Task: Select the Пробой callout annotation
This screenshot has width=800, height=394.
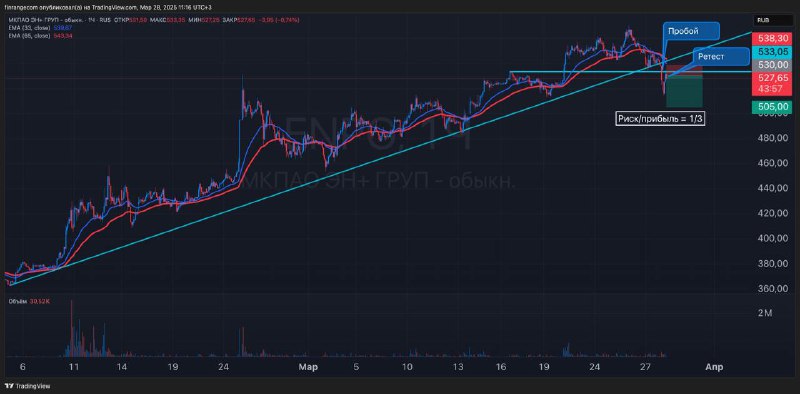Action: (691, 31)
